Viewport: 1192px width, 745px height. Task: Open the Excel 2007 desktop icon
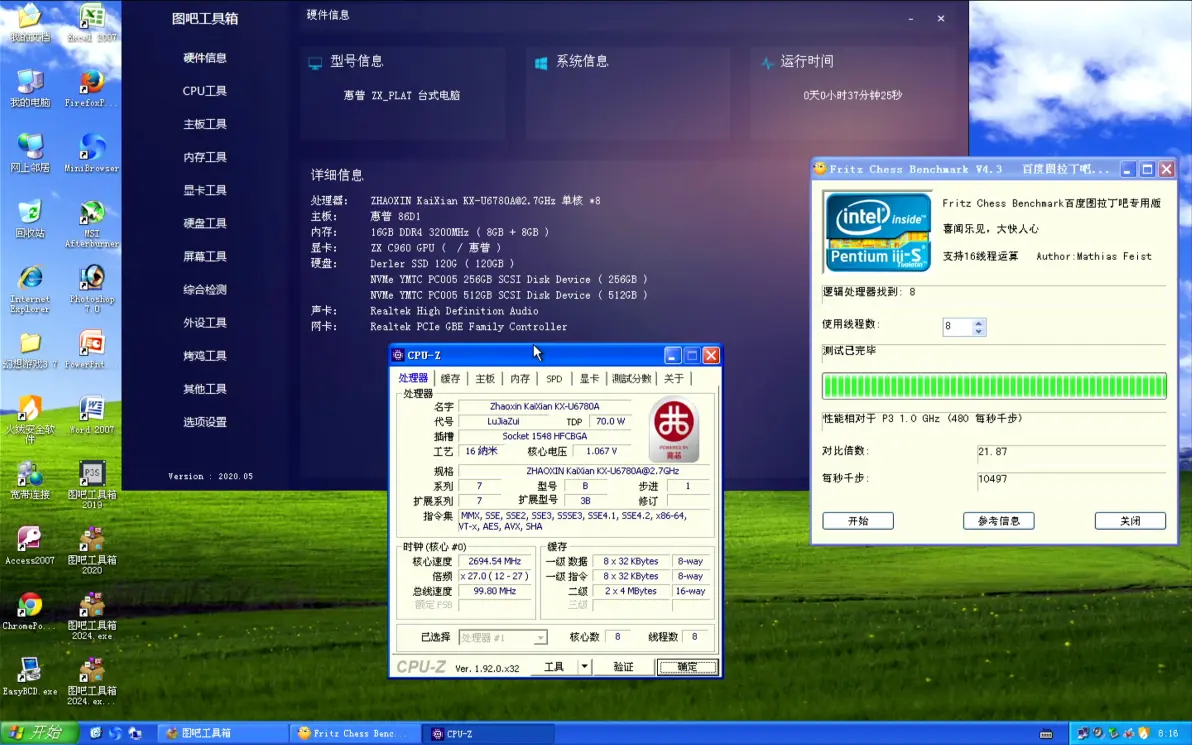(92, 21)
